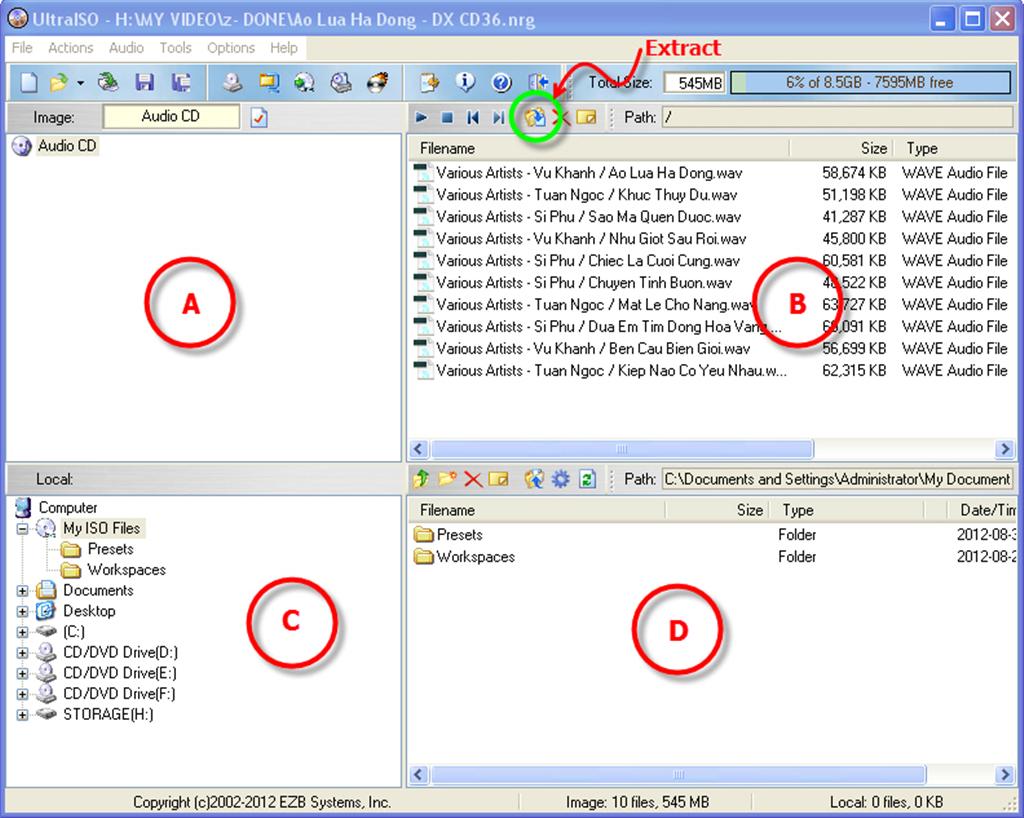Click the Exit door icon

(x=538, y=82)
